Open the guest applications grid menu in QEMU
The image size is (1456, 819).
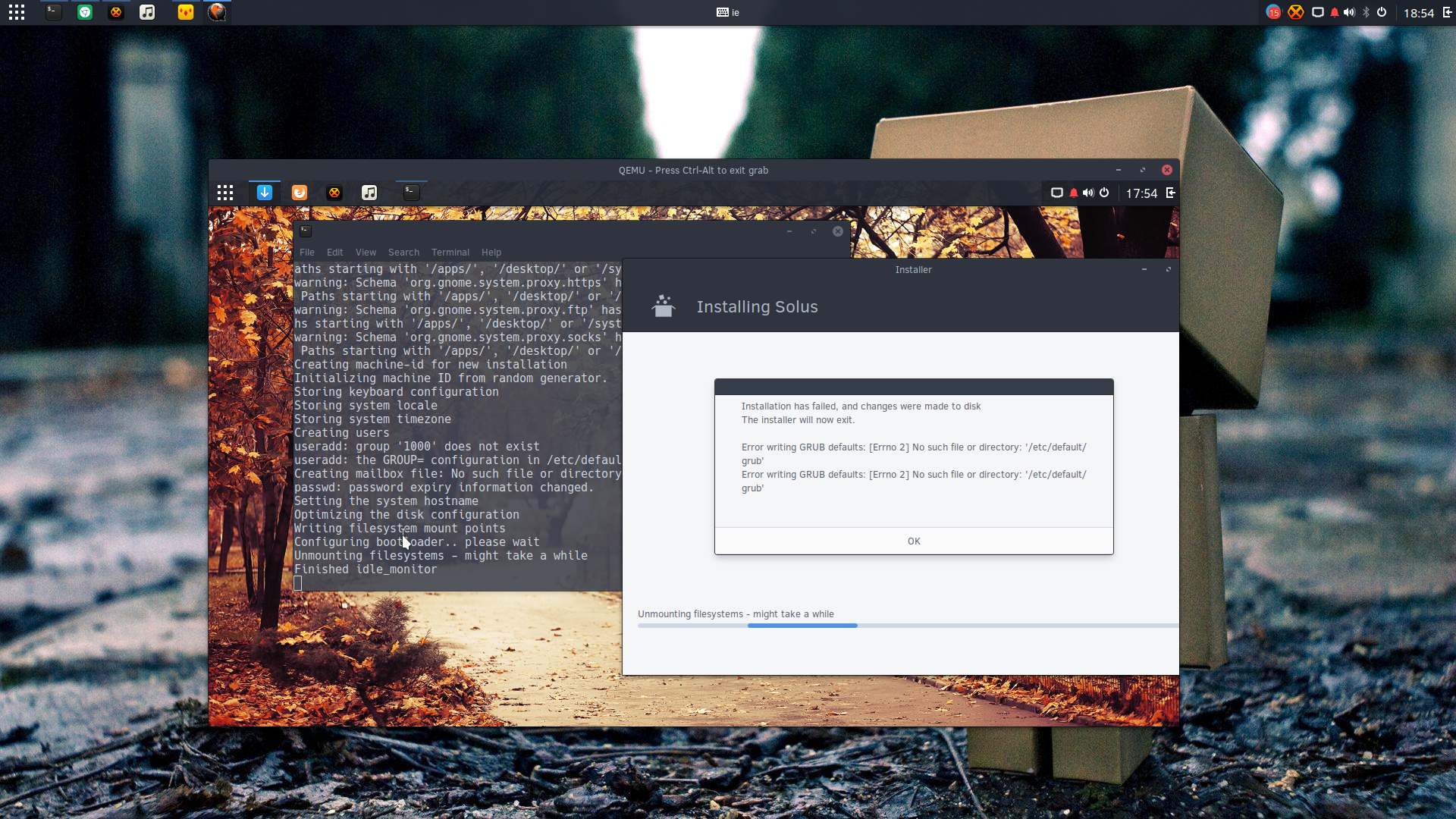[225, 193]
